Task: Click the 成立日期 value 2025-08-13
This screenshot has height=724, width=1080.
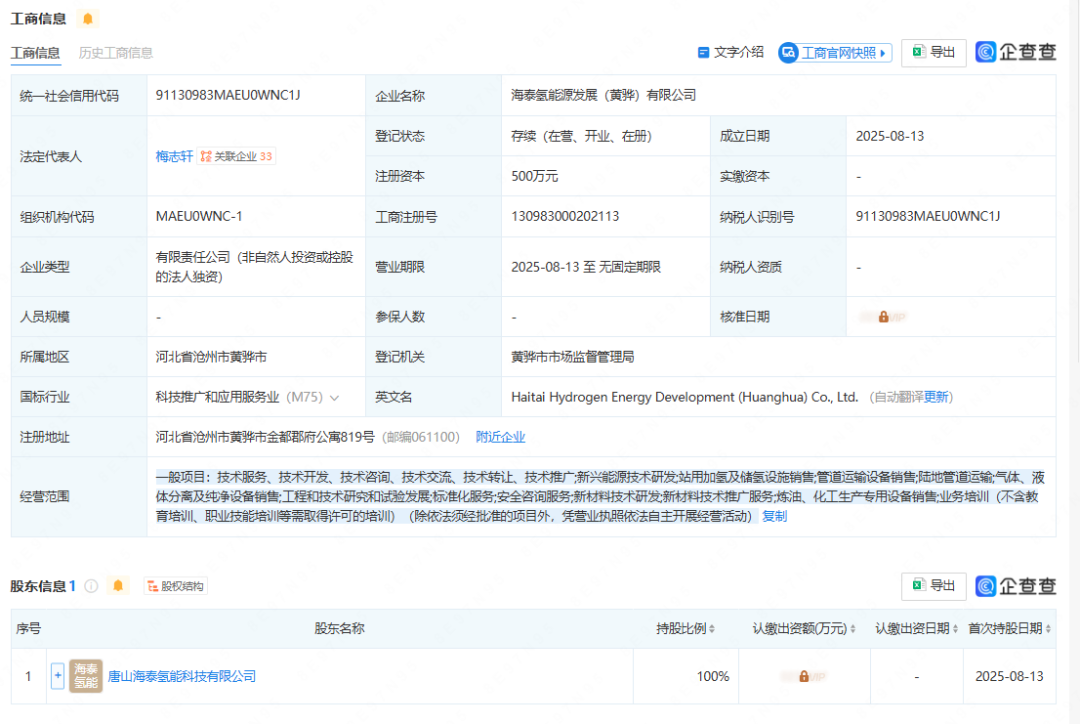Action: (x=890, y=136)
